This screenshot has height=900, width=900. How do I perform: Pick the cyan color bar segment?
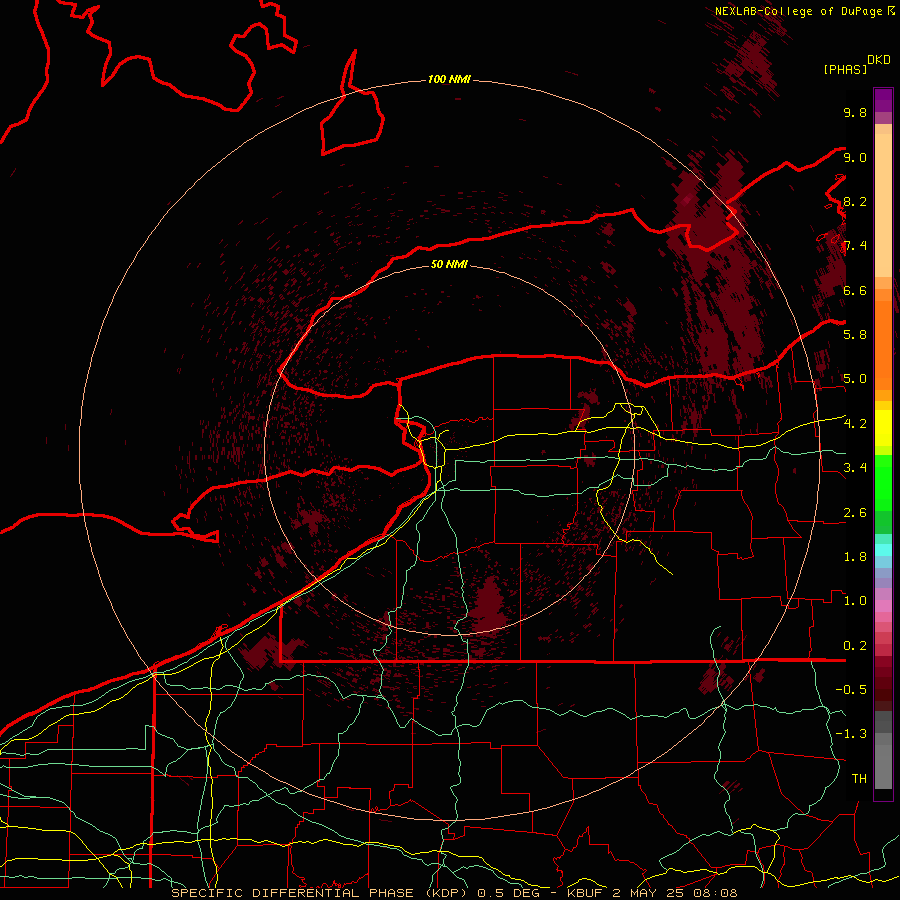coord(883,549)
